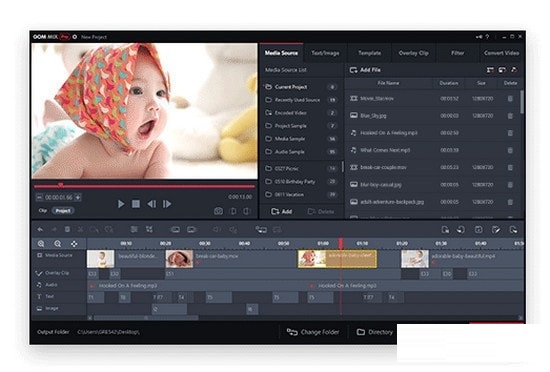Take a snapshot with the camera icon

pos(218,211)
